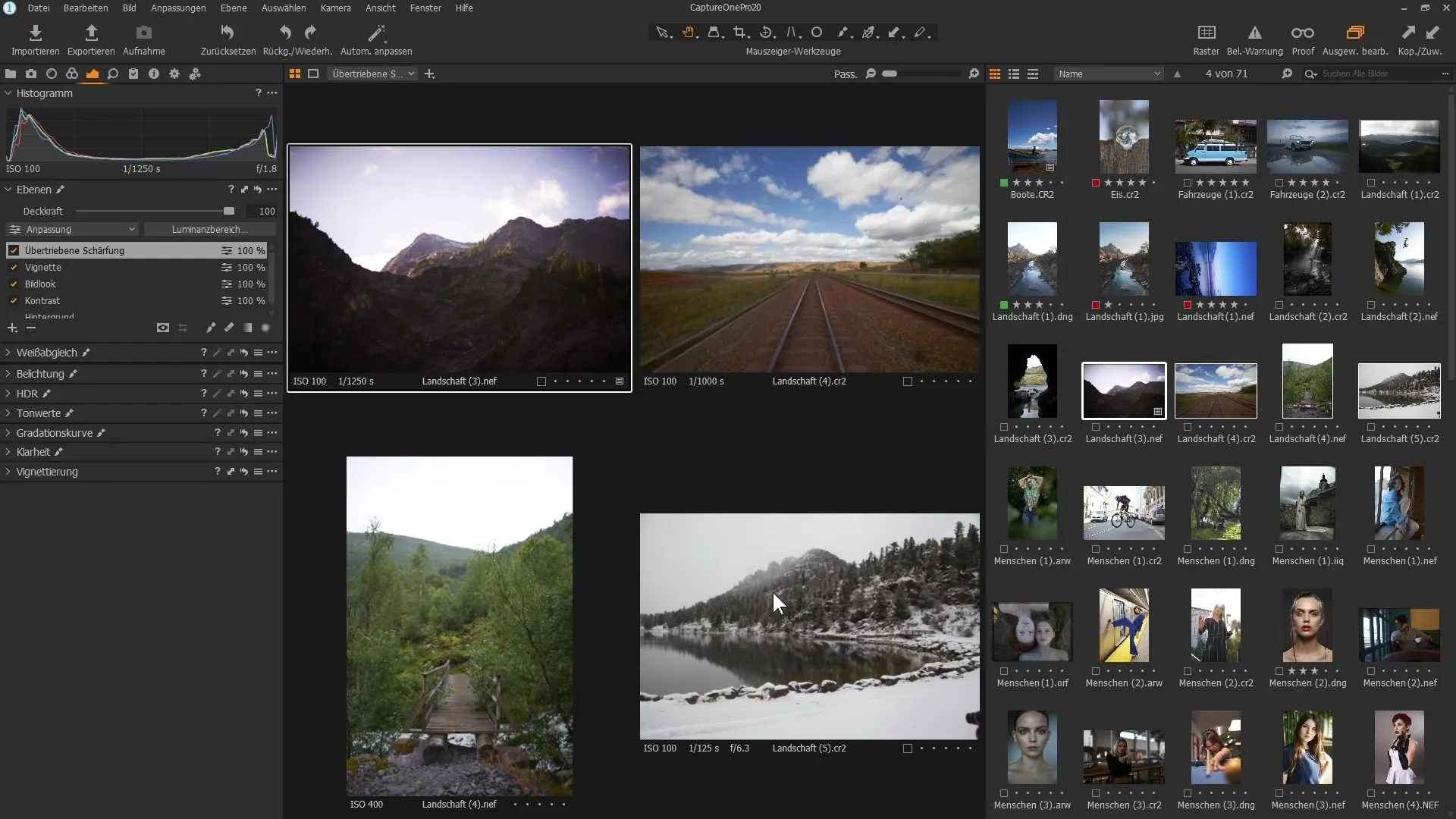Select the crop tool
The height and width of the screenshot is (819, 1456).
[x=741, y=33]
